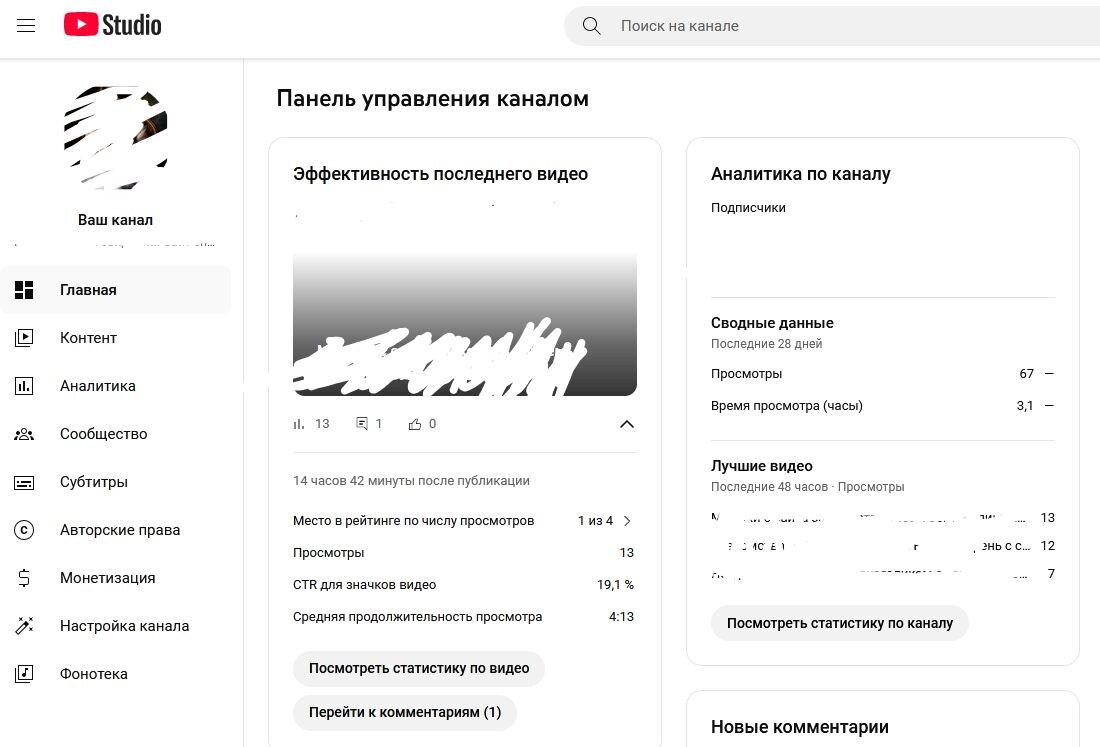Click 'Новые комментарии' card heading
Screen dimensions: 1100x747
point(800,727)
